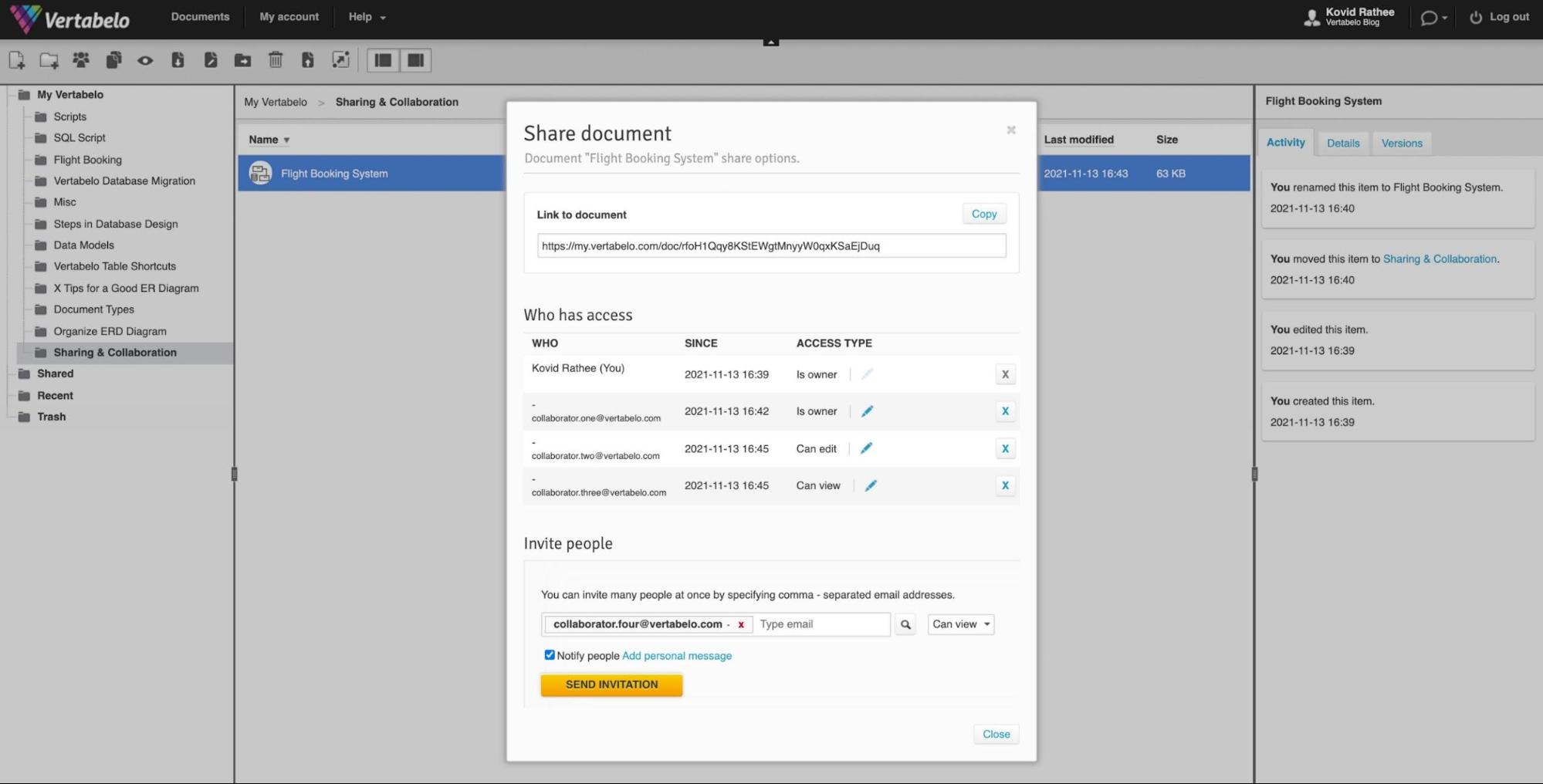Image resolution: width=1543 pixels, height=784 pixels.
Task: Click the search magnifier in Invite people
Action: [905, 624]
